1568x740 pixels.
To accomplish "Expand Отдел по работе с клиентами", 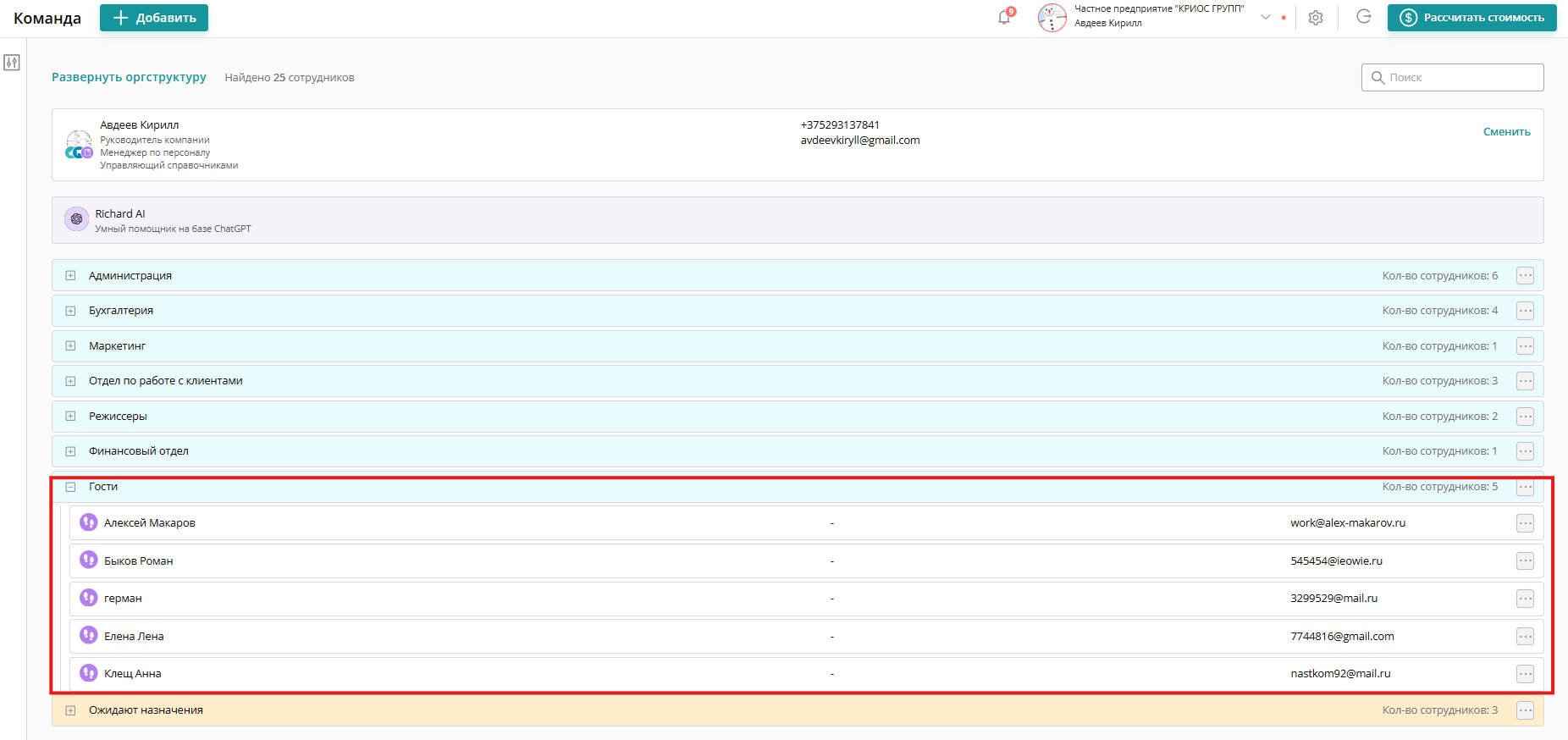I will pos(70,381).
